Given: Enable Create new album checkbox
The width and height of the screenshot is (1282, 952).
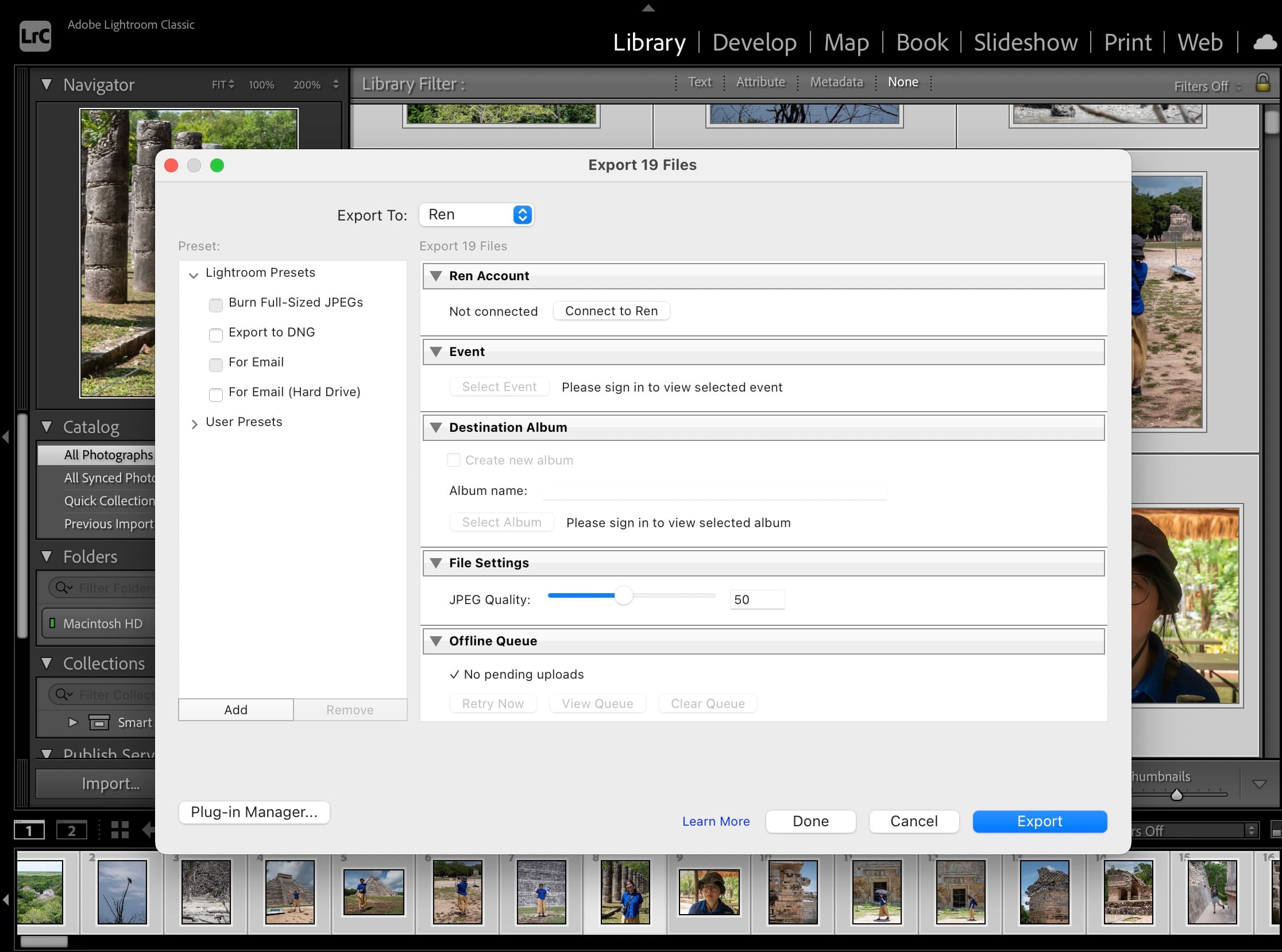Looking at the screenshot, I should 454,460.
